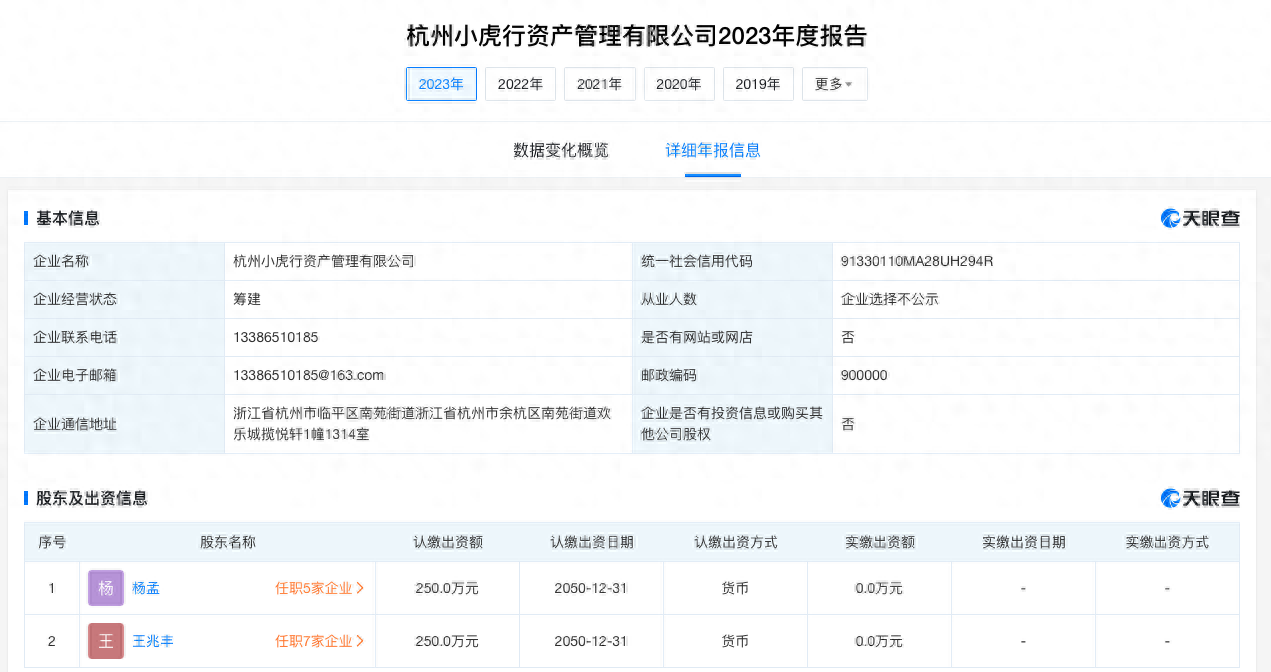Open the 更多 years dropdown
Screen dimensions: 1271x672
[x=835, y=84]
